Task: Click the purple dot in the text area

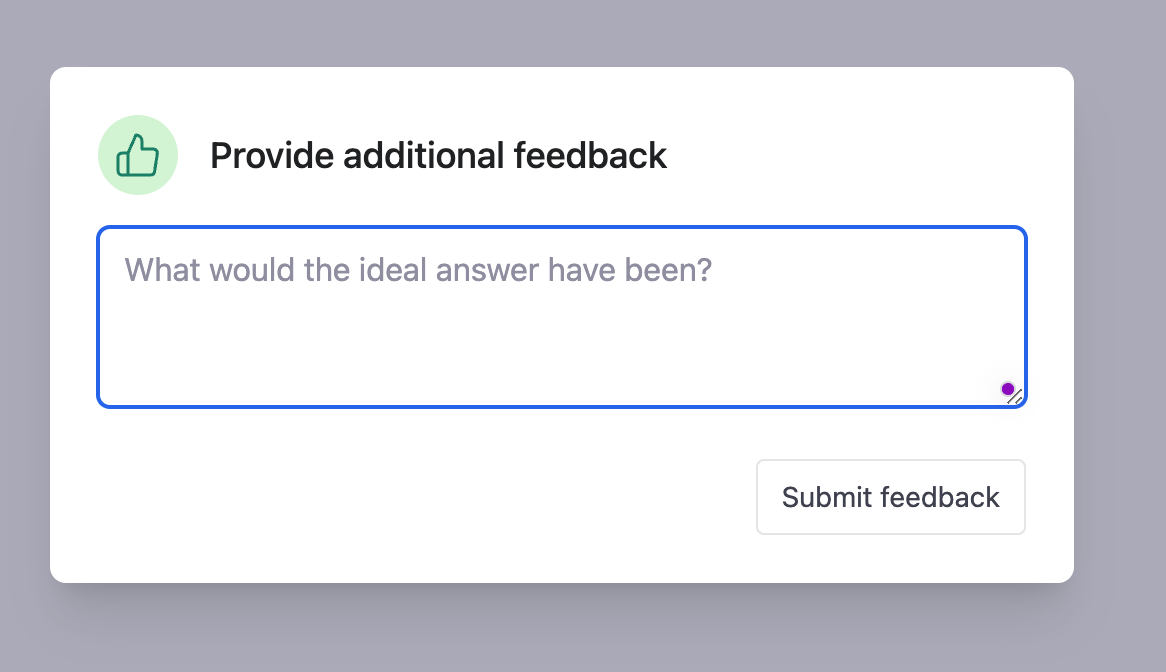Action: coord(1008,389)
